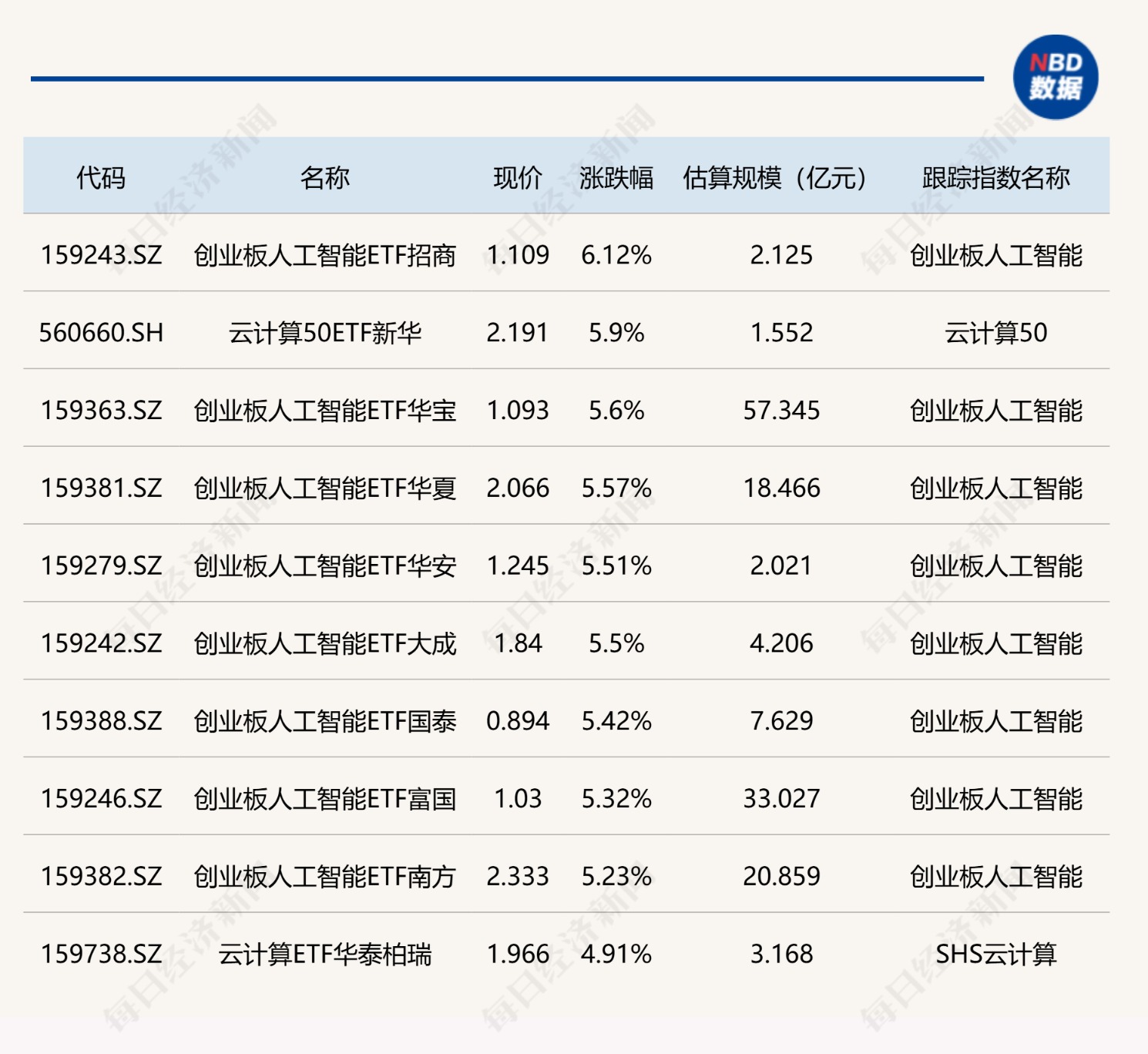Viewport: 1148px width, 1054px height.
Task: Select code 159242.SZ
Action: [x=101, y=643]
